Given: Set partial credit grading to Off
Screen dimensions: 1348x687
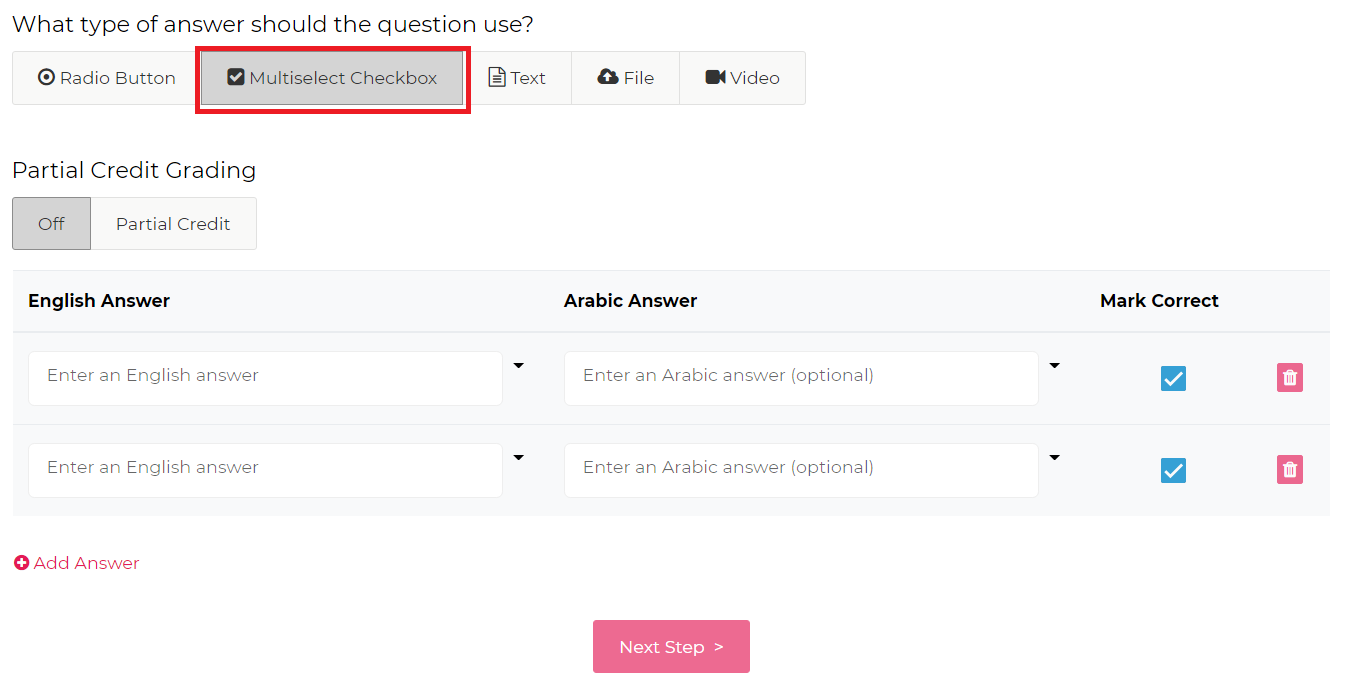Looking at the screenshot, I should [51, 224].
